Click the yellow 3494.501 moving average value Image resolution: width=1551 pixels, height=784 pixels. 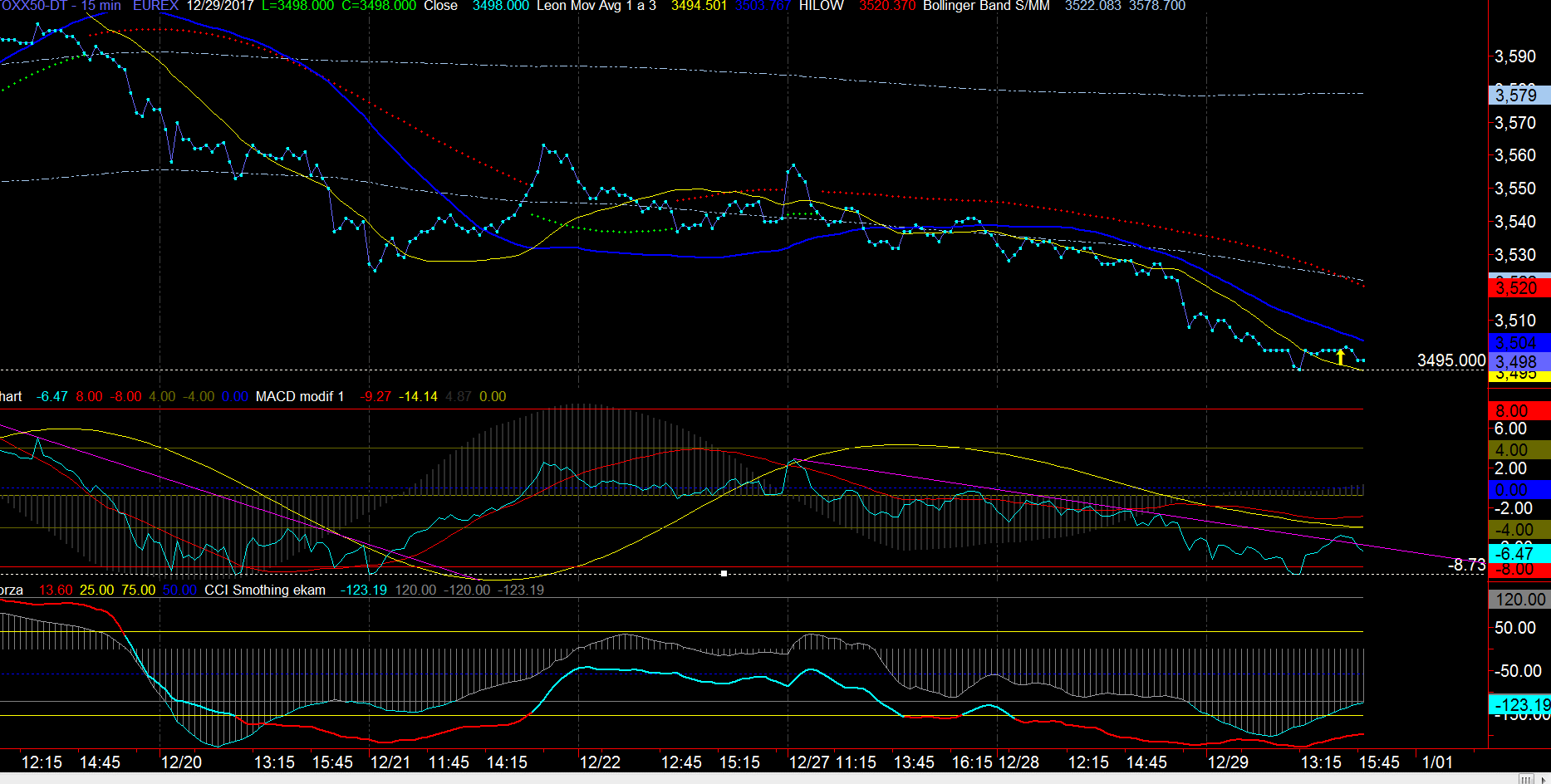click(x=699, y=6)
